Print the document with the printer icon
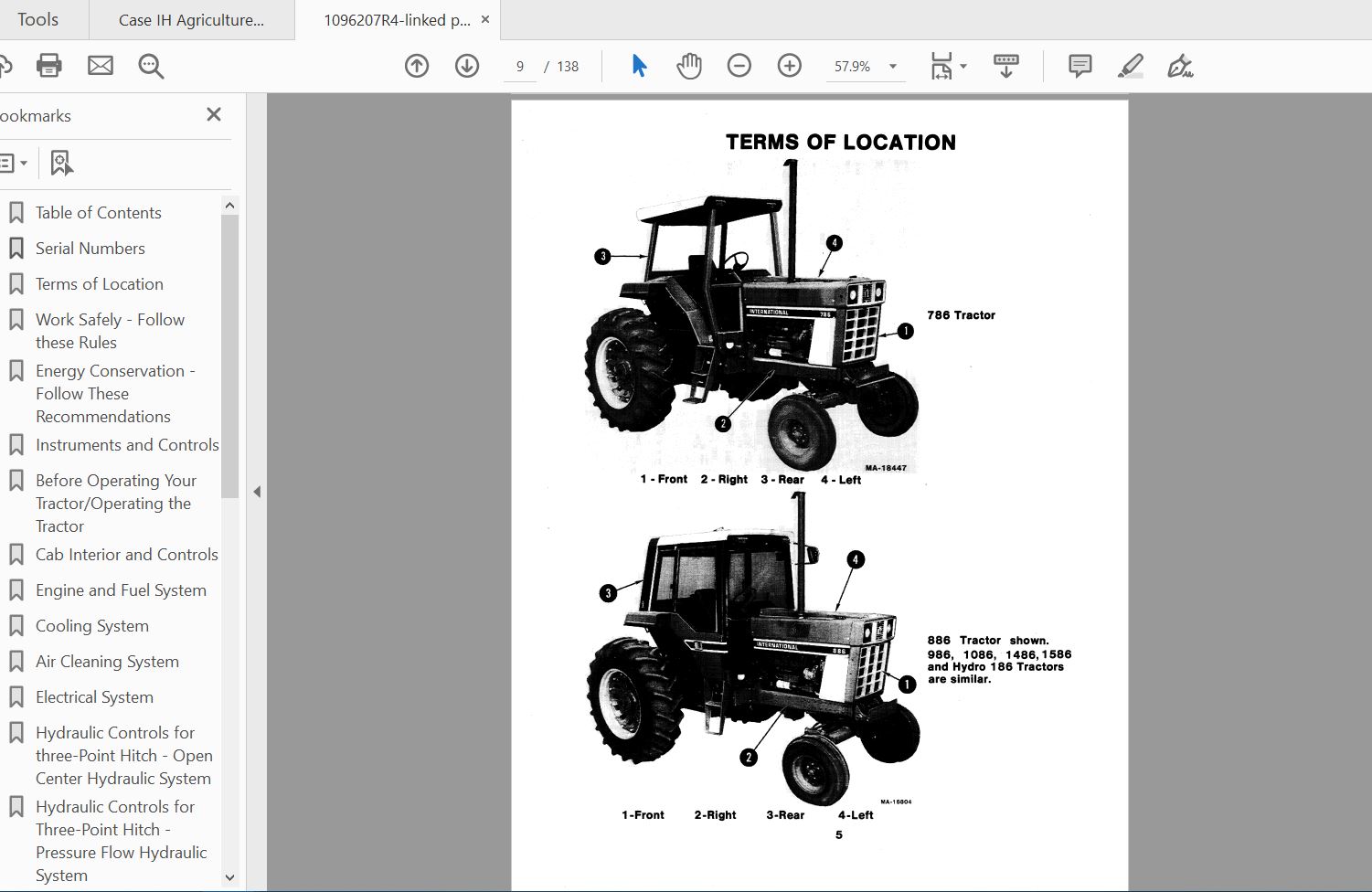This screenshot has width=1372, height=892. point(48,66)
